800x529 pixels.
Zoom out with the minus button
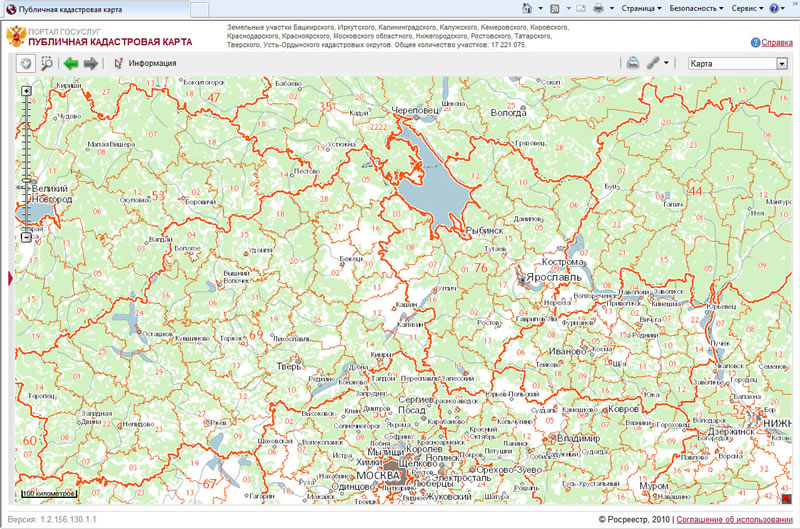tap(26, 237)
